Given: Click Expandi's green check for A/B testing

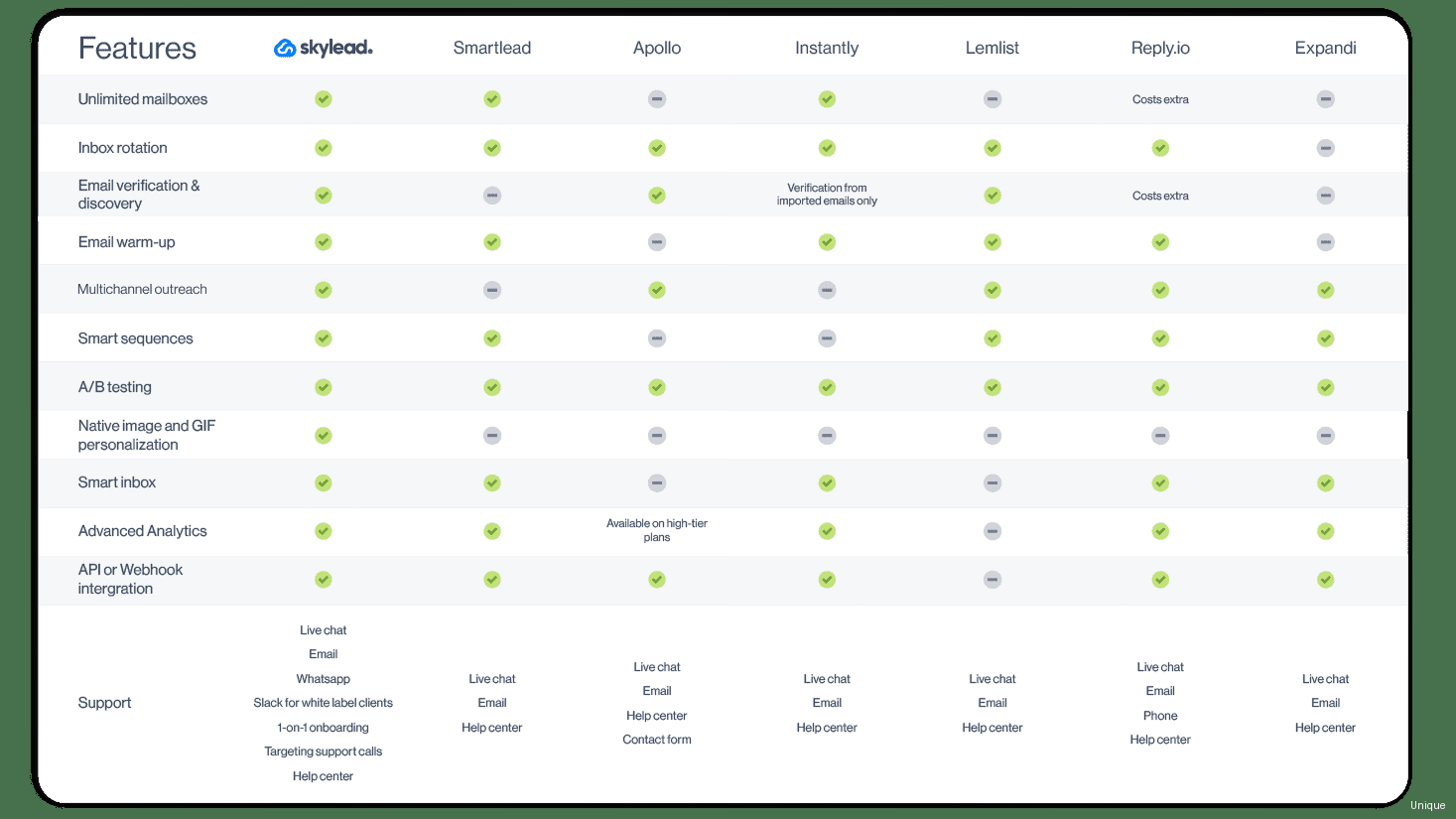Looking at the screenshot, I should [x=1325, y=387].
